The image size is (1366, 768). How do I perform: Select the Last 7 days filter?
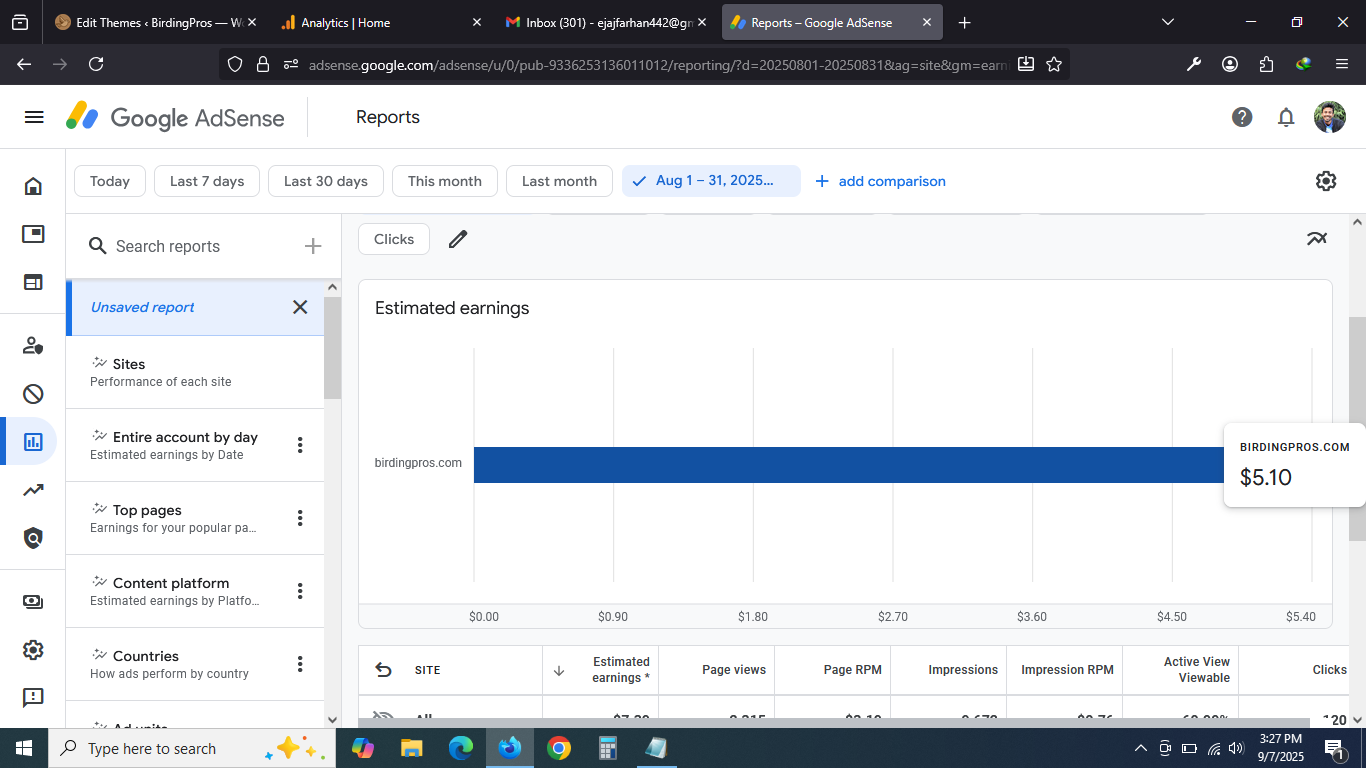(x=207, y=181)
